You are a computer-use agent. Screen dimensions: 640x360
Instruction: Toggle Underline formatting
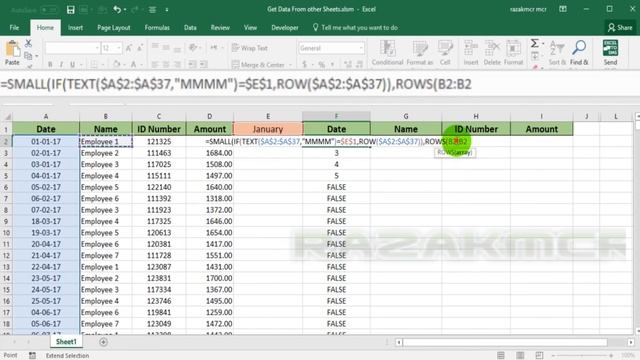click(72, 64)
